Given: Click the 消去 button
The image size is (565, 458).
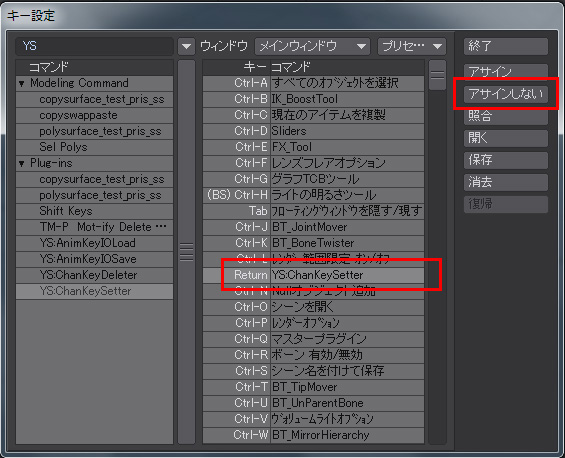Looking at the screenshot, I should 506,182.
